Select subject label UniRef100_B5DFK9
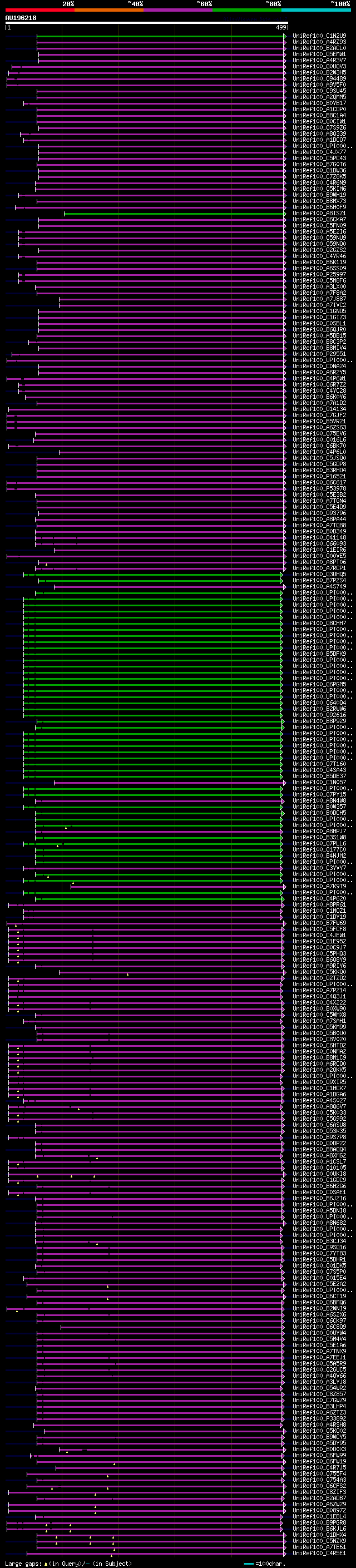Screen dimensions: 356x1568 pos(319,654)
